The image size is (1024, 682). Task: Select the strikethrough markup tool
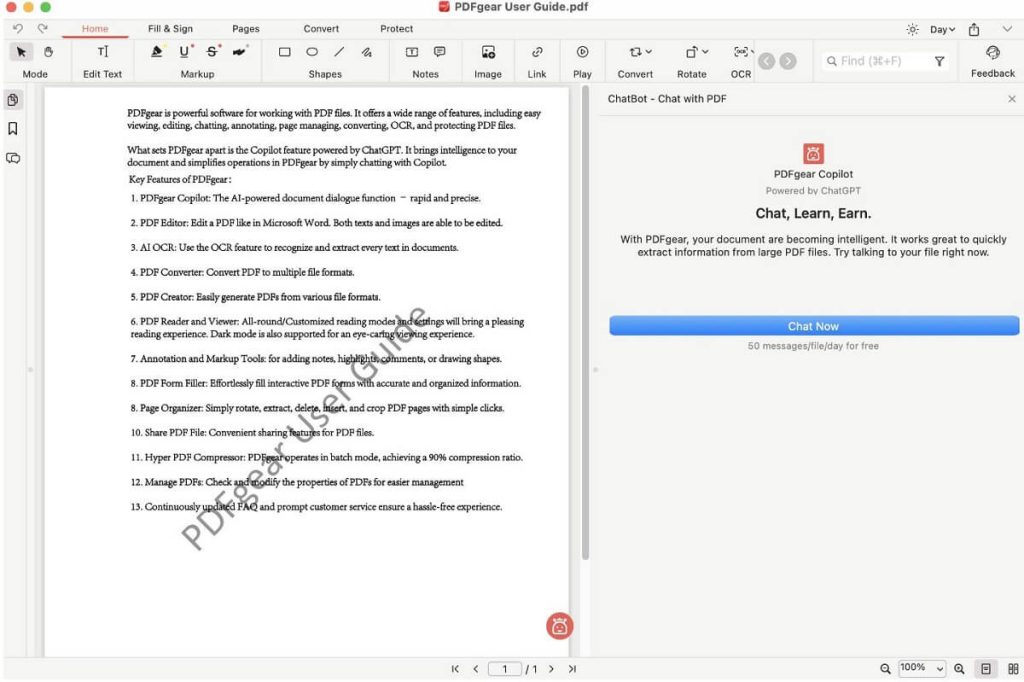tap(212, 52)
